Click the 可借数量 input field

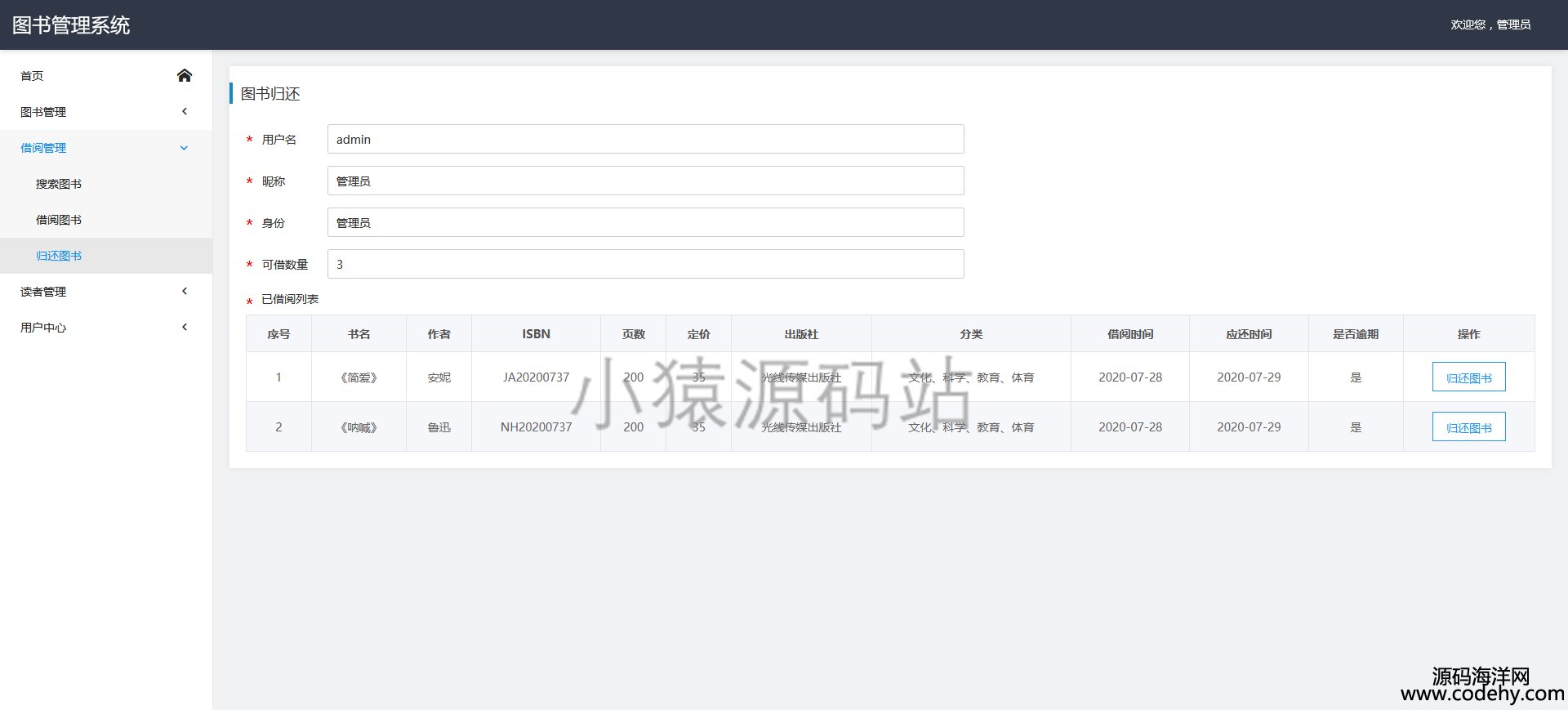[x=645, y=264]
